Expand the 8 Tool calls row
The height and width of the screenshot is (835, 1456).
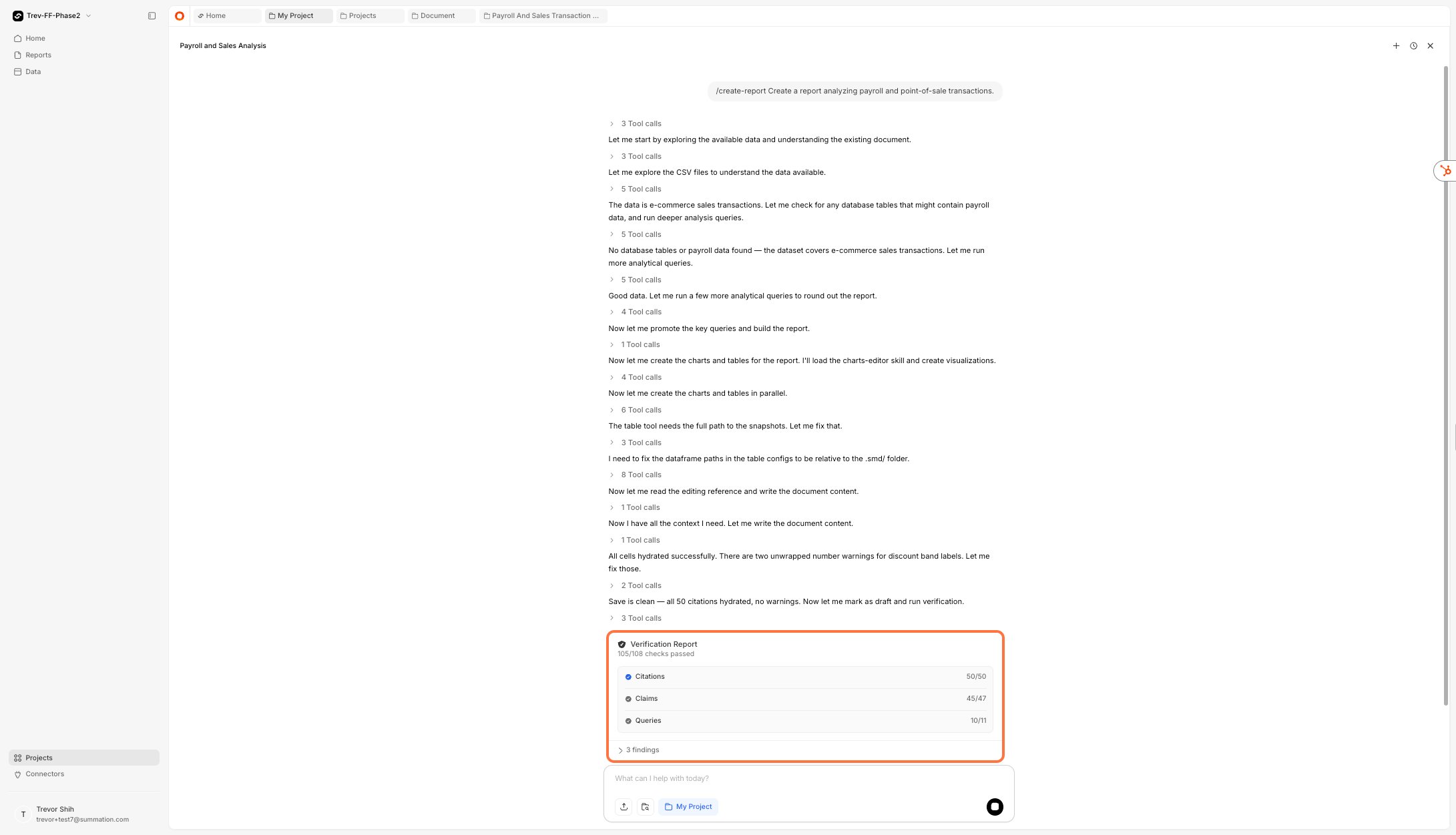tap(635, 475)
